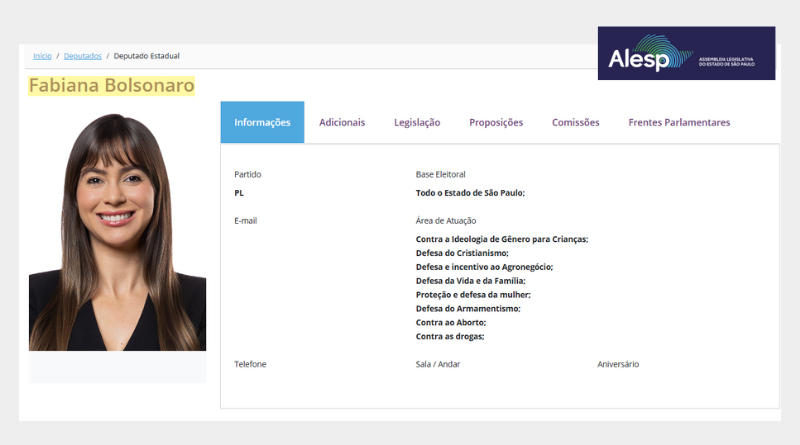Select the Informações tab

click(262, 122)
